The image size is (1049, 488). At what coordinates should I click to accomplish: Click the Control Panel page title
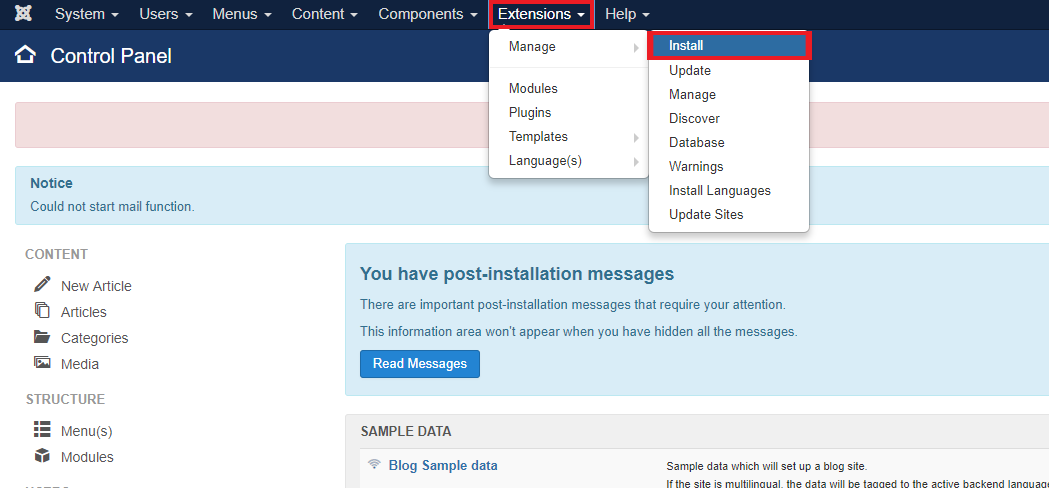[x=111, y=56]
